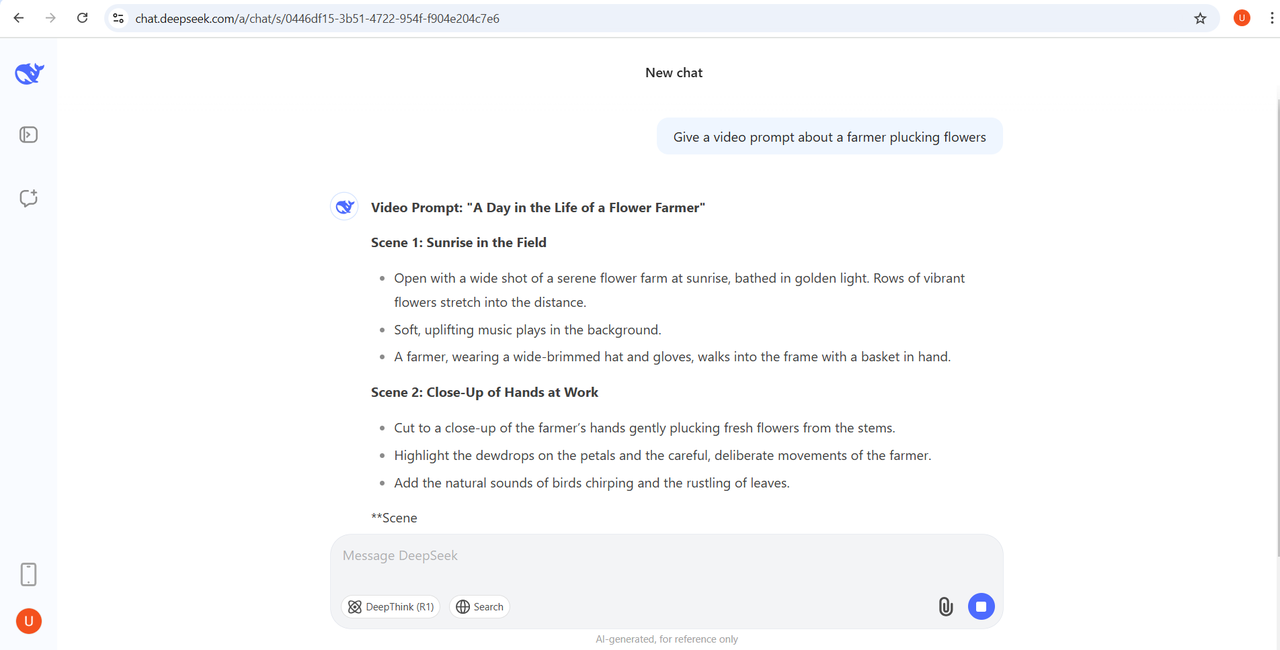Click the bullet 'Highlight the dewdrops on the petals'

662,456
